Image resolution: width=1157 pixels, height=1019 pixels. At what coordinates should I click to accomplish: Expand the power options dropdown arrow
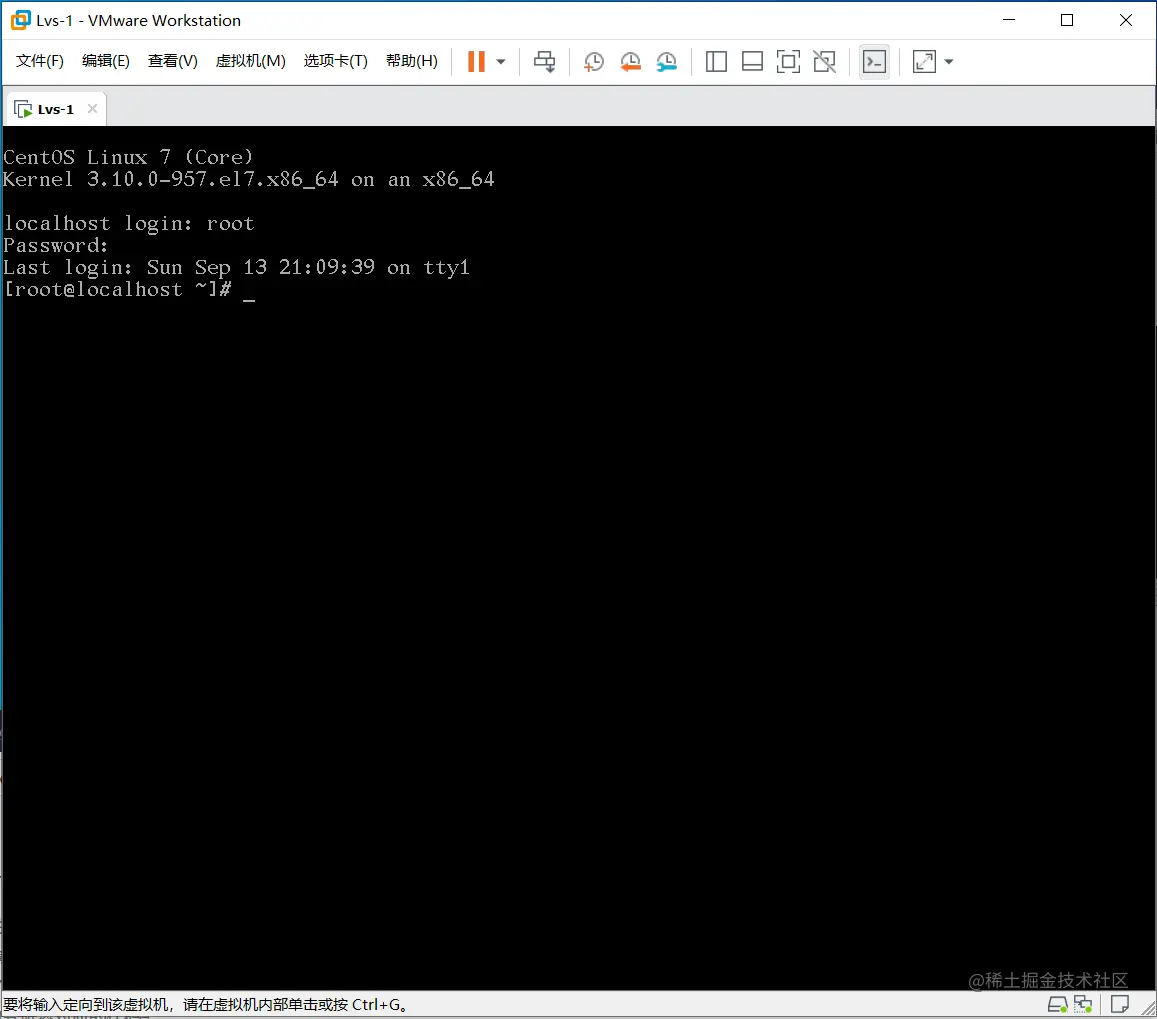pyautogui.click(x=501, y=62)
